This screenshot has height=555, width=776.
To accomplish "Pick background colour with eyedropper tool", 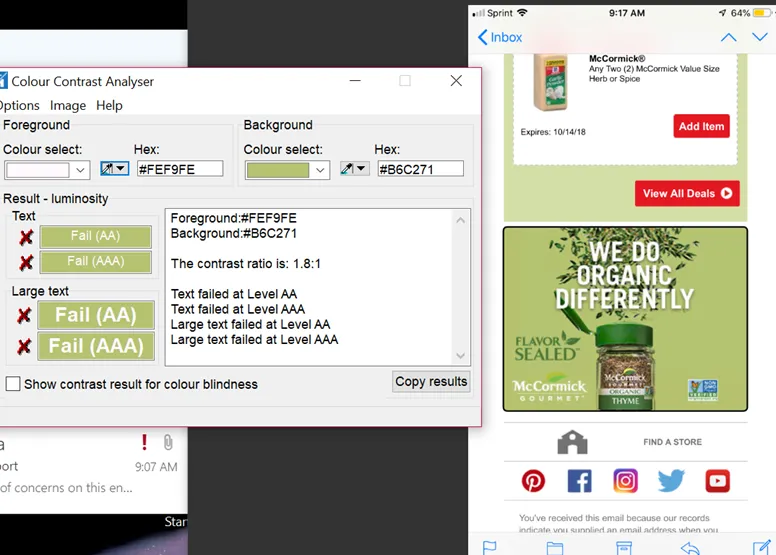I will click(348, 169).
